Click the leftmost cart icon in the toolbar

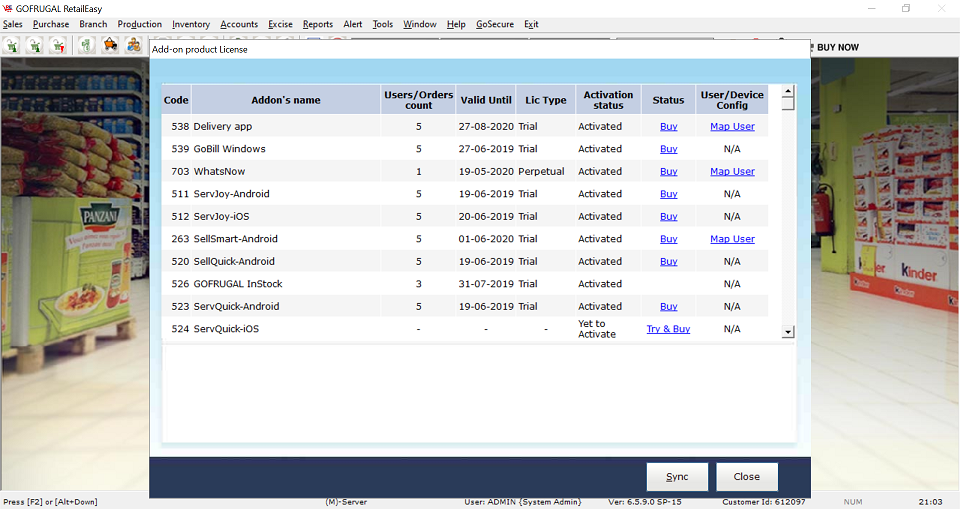[12, 46]
